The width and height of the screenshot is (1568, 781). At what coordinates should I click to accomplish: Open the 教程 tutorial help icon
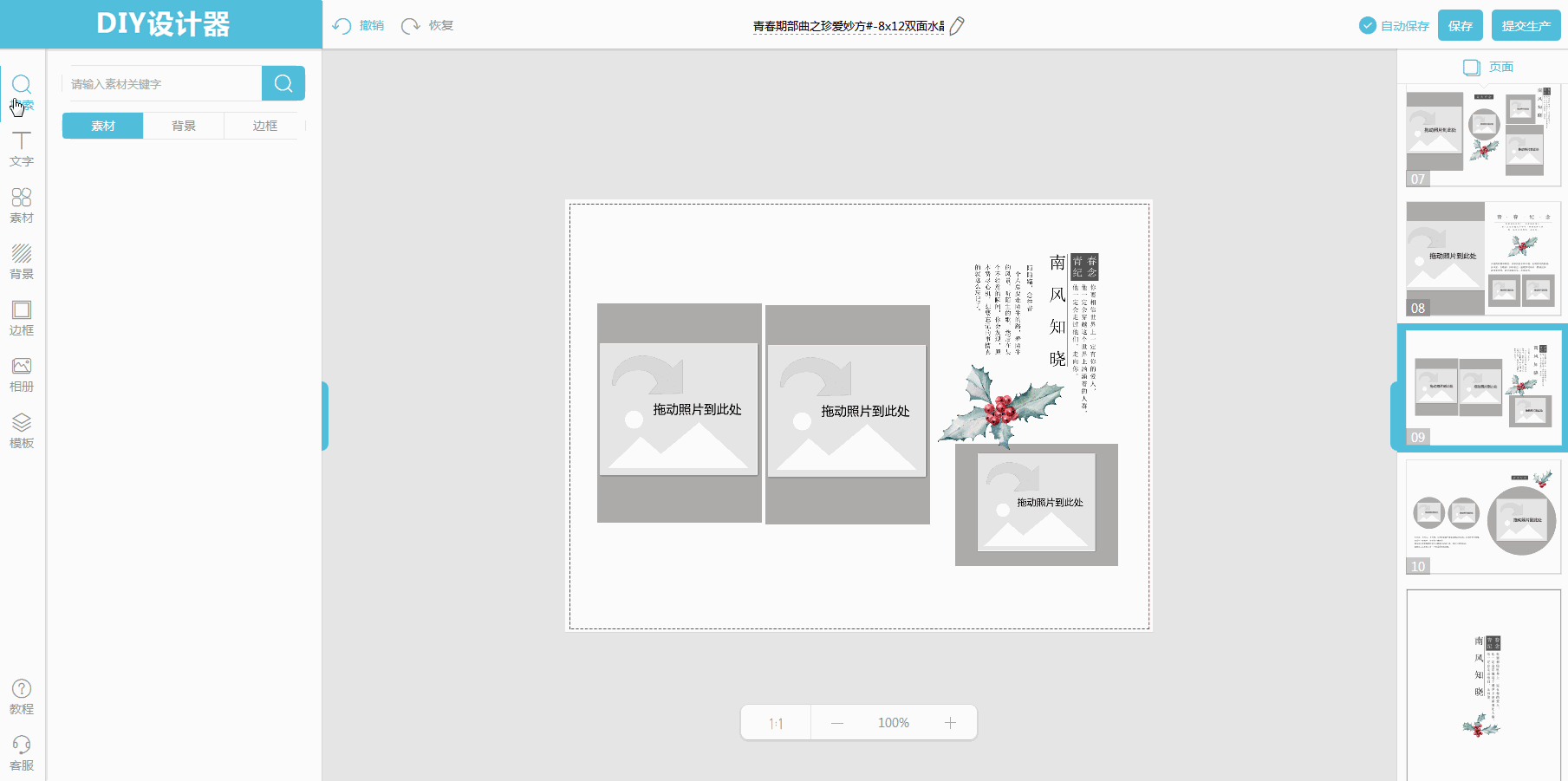coord(22,696)
